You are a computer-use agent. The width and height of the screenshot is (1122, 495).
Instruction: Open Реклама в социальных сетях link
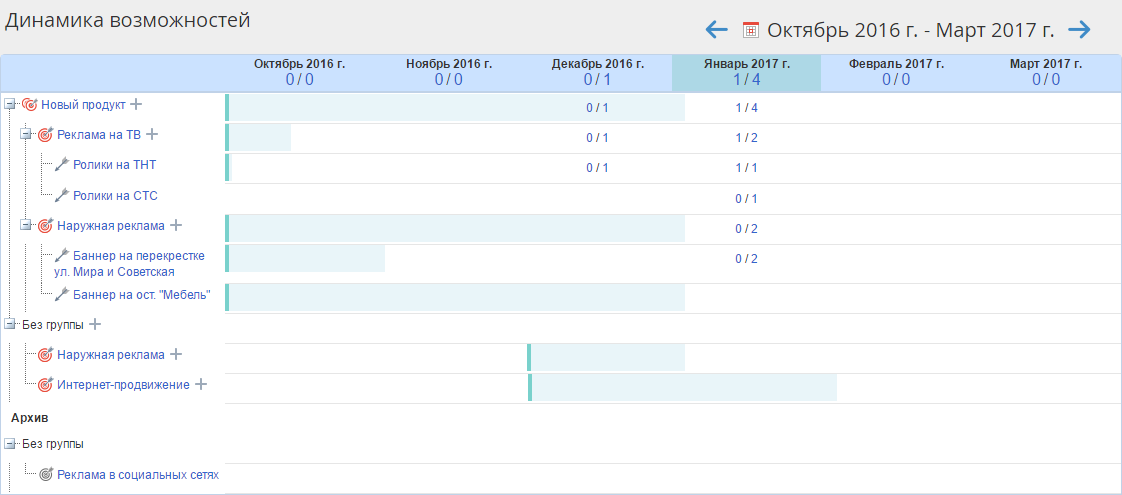point(137,474)
